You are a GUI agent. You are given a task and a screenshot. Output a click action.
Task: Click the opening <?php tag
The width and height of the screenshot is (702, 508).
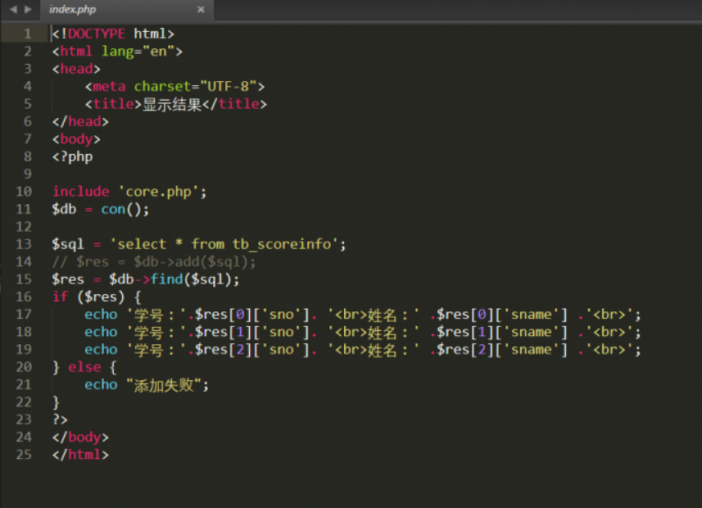click(x=72, y=156)
